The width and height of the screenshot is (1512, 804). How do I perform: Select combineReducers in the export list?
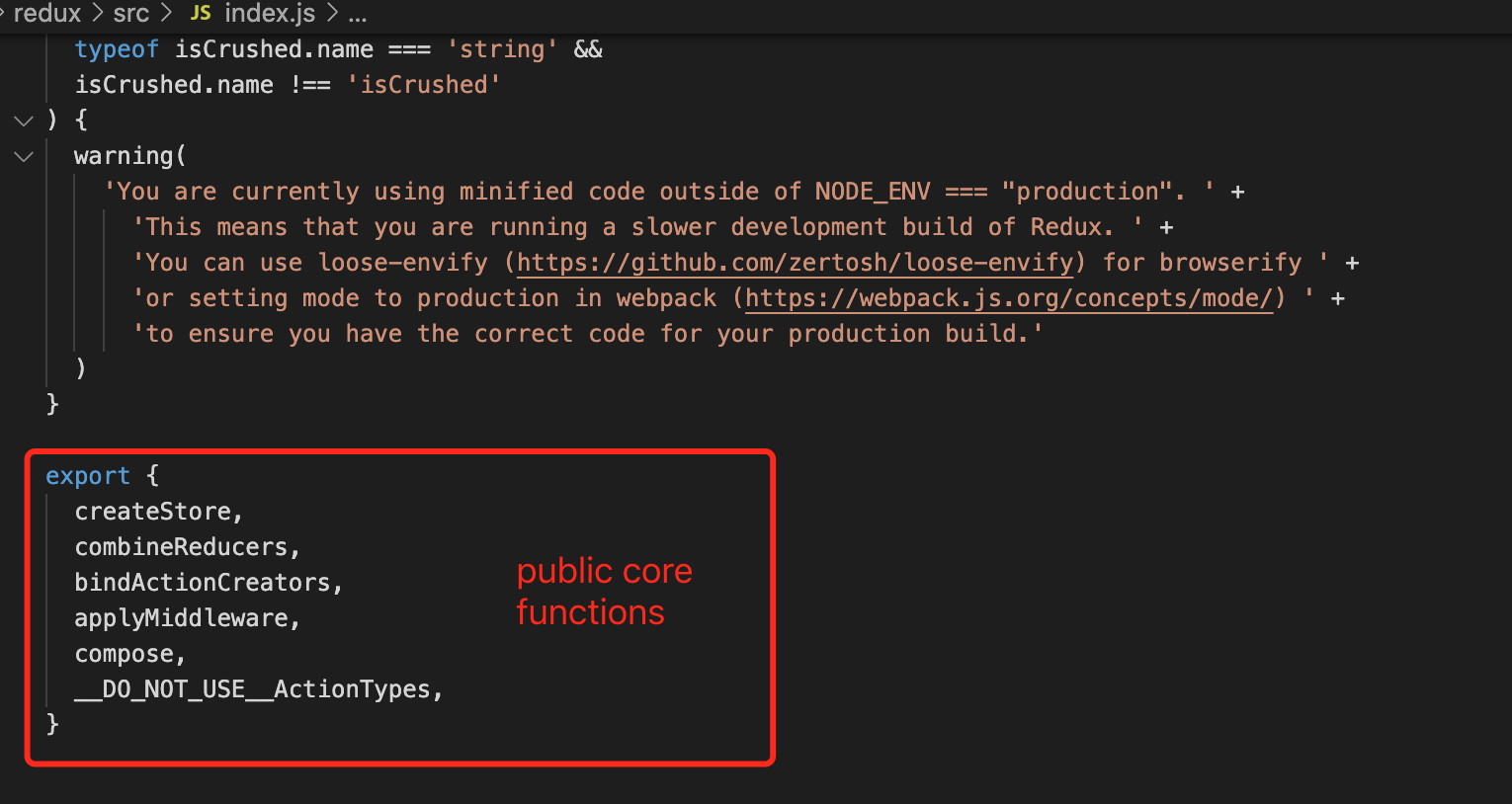pos(181,547)
